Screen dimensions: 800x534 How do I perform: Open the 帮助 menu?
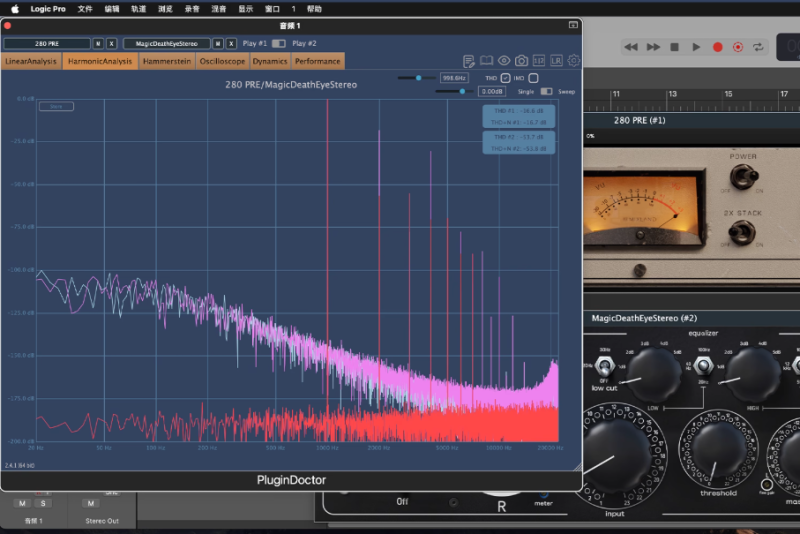point(314,9)
